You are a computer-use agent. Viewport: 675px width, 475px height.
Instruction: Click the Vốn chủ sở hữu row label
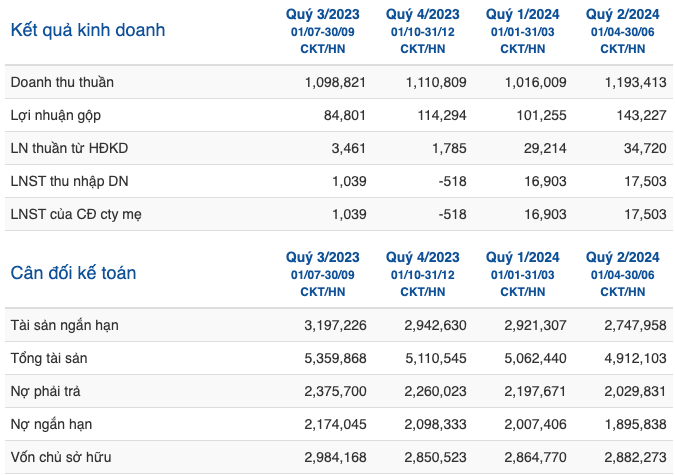tap(61, 457)
